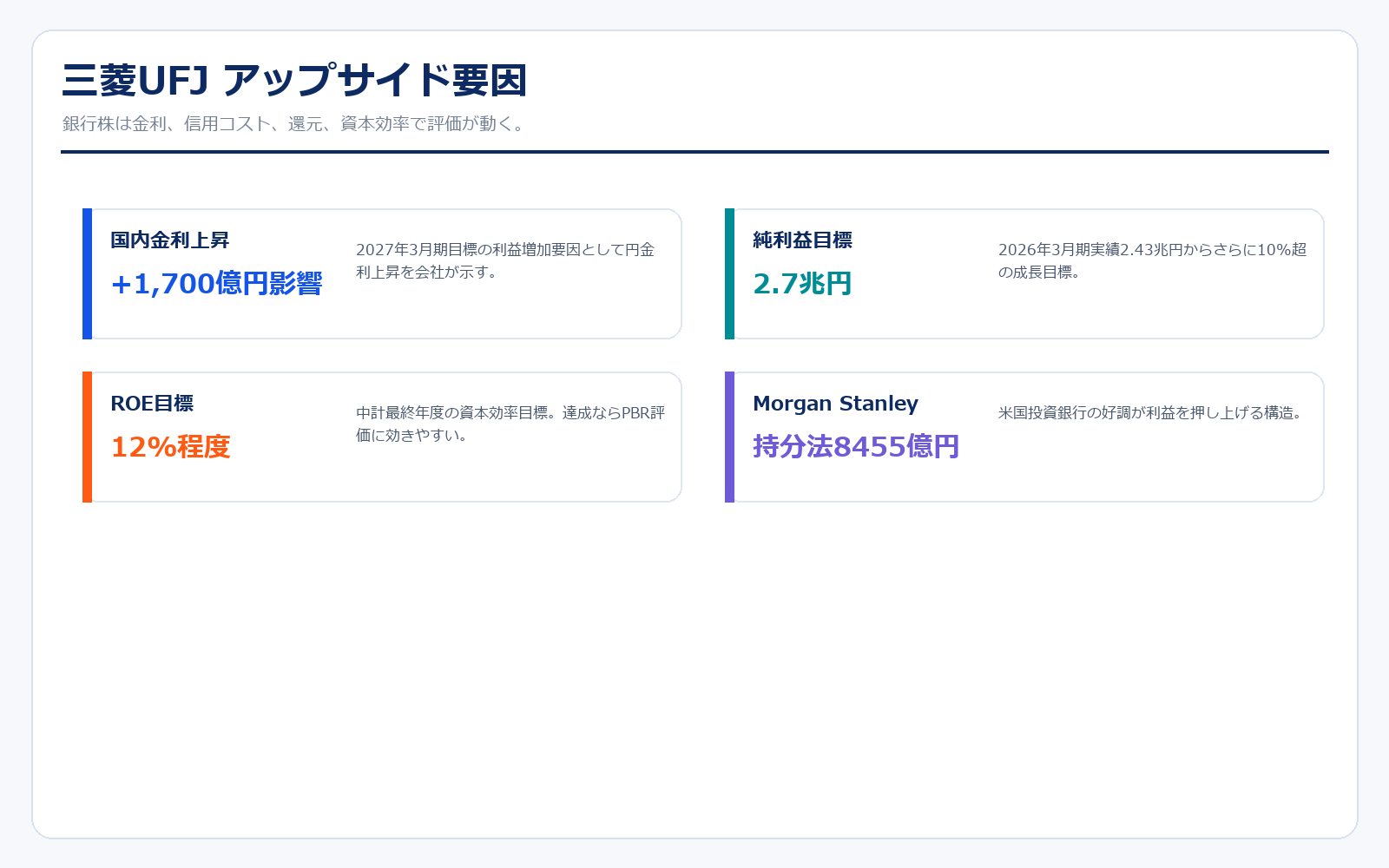1389x868 pixels.
Task: Click the 国内金利上昇 card heading
Action: (x=170, y=240)
